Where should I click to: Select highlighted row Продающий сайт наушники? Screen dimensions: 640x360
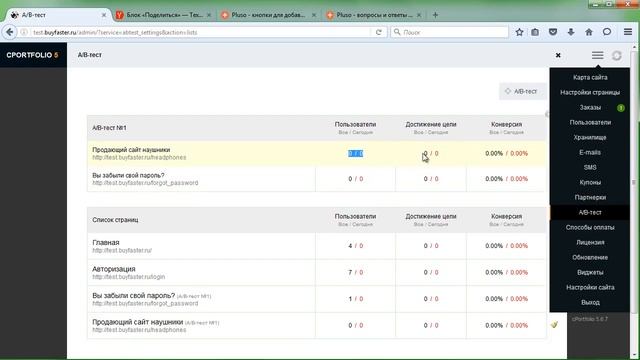pos(316,153)
